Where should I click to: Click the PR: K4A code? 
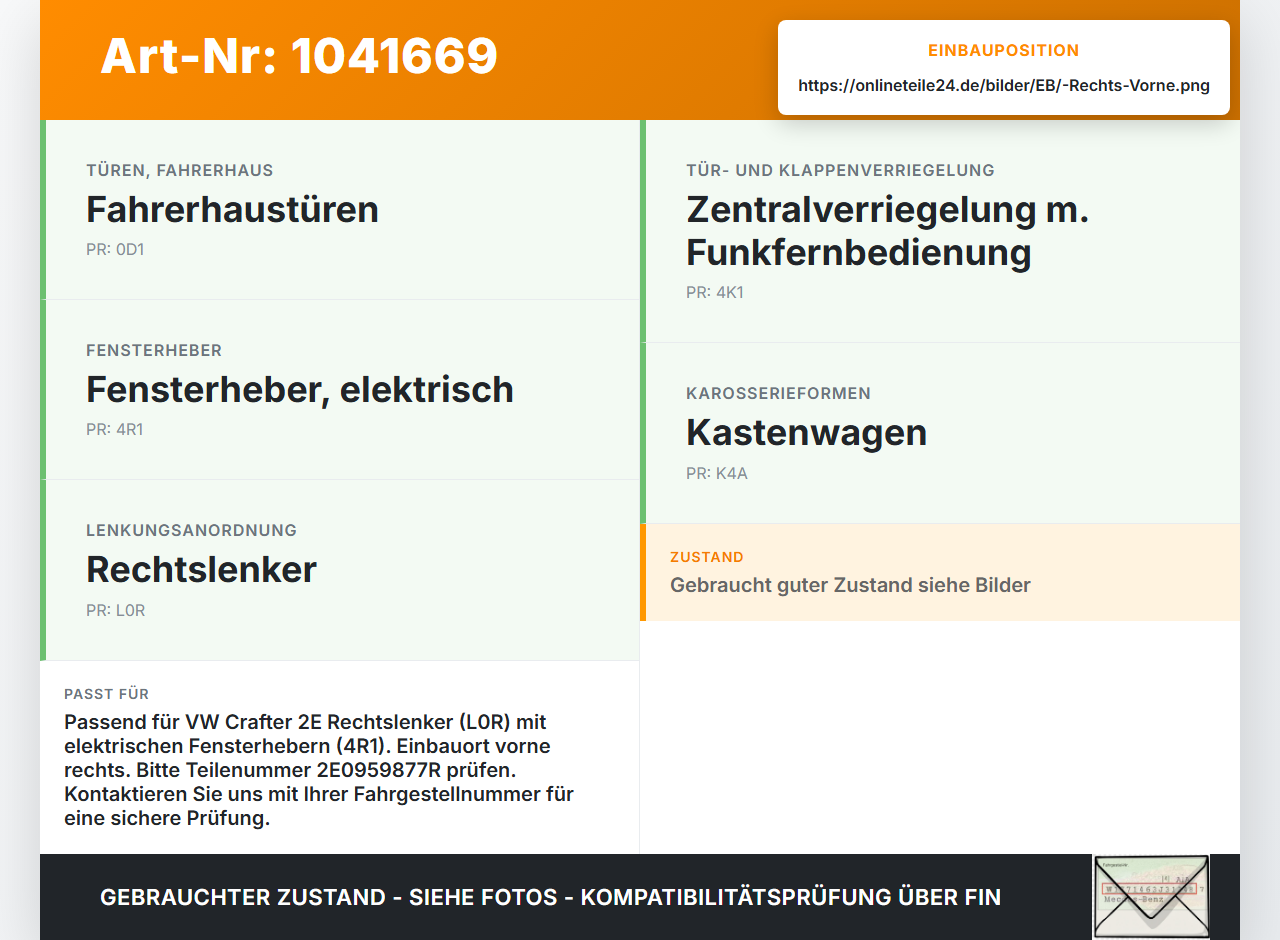point(717,473)
